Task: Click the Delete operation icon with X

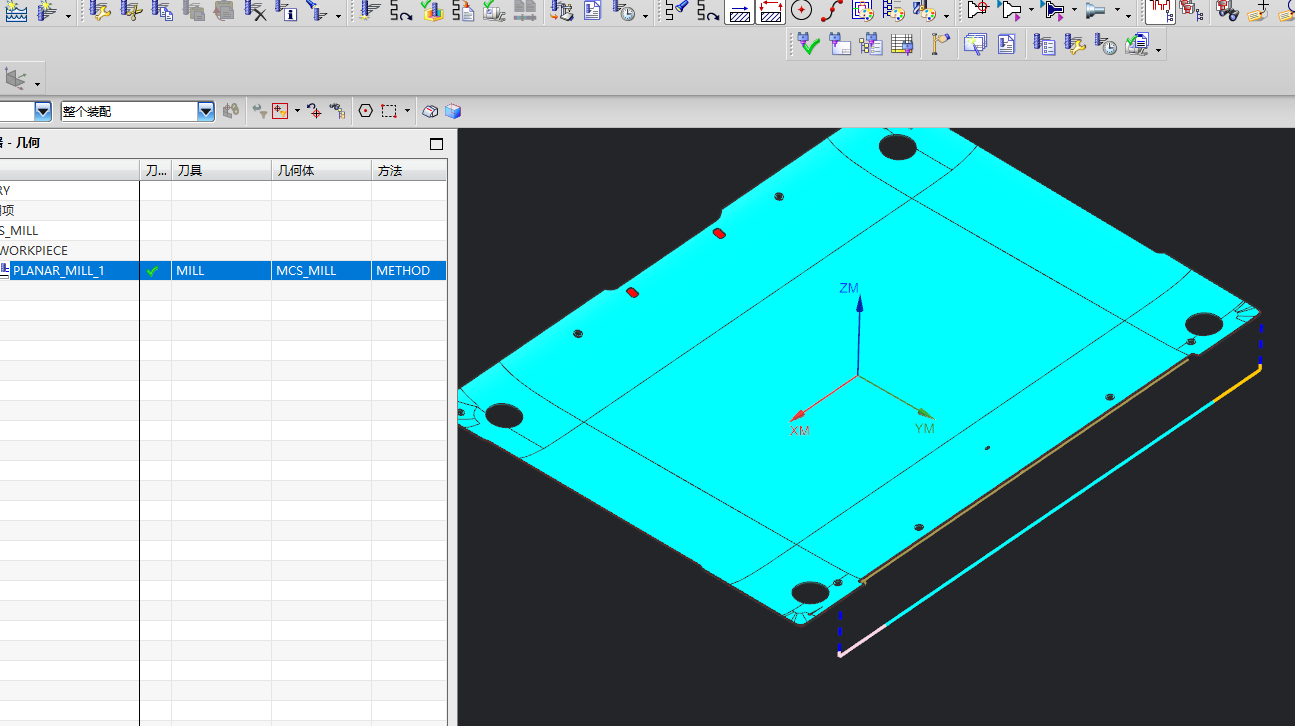Action: (x=256, y=11)
